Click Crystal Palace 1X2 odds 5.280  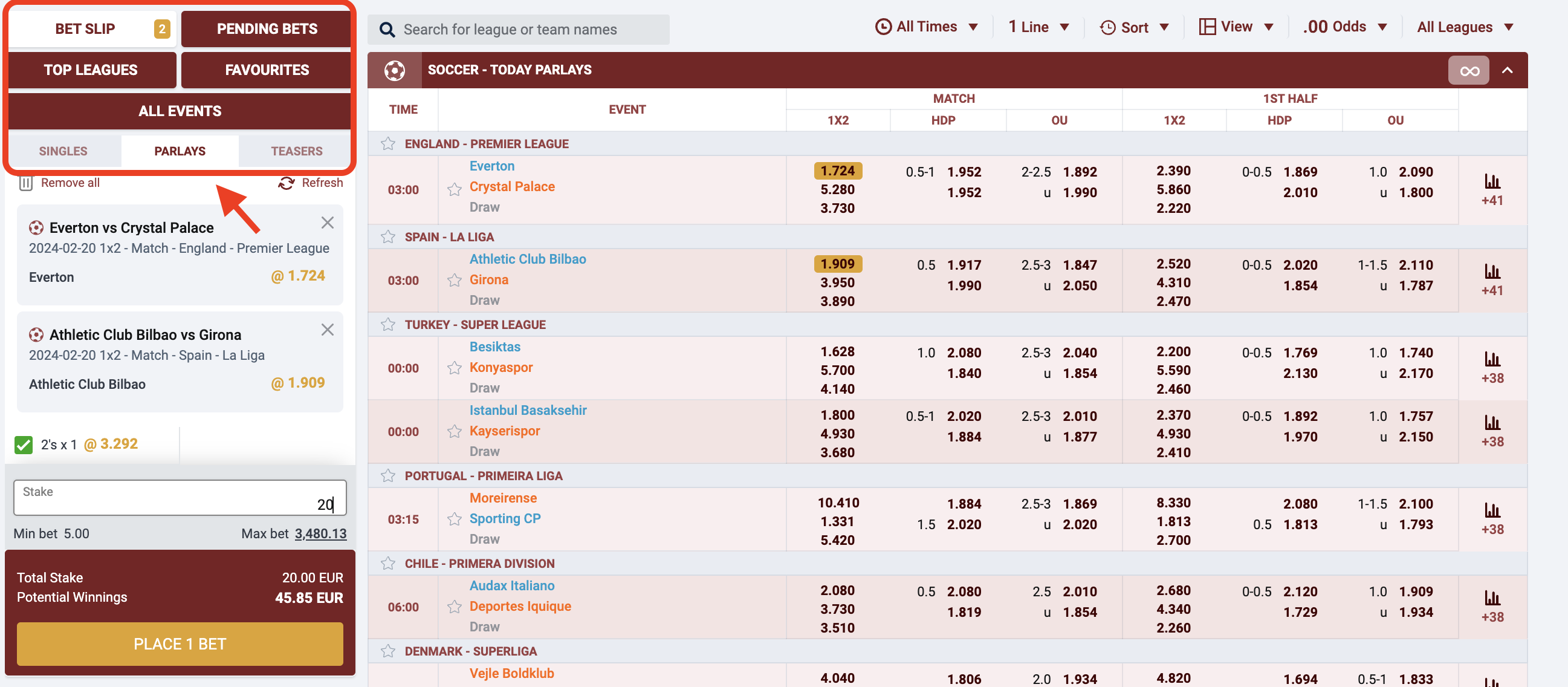click(838, 189)
